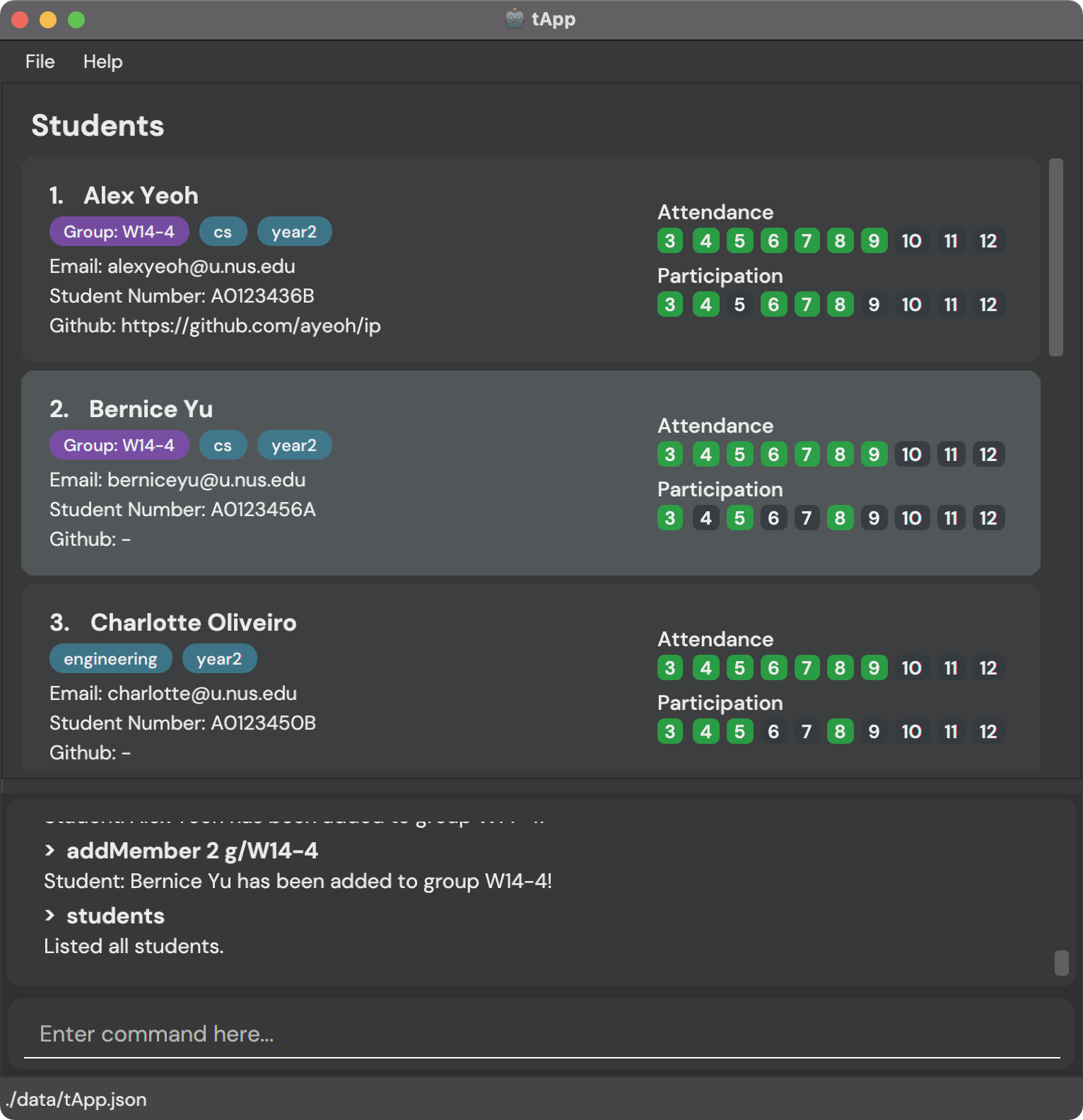1083x1120 pixels.
Task: Click the result display scrollbar thumb
Action: 1061,962
